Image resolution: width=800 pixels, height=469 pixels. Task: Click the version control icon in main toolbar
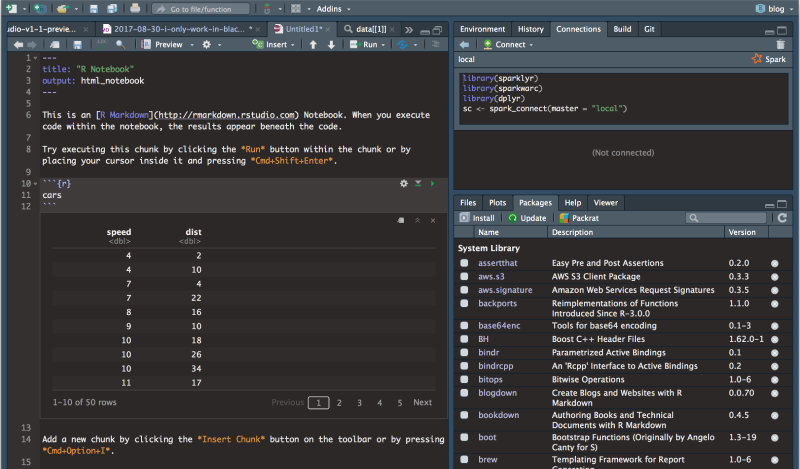(x=267, y=9)
